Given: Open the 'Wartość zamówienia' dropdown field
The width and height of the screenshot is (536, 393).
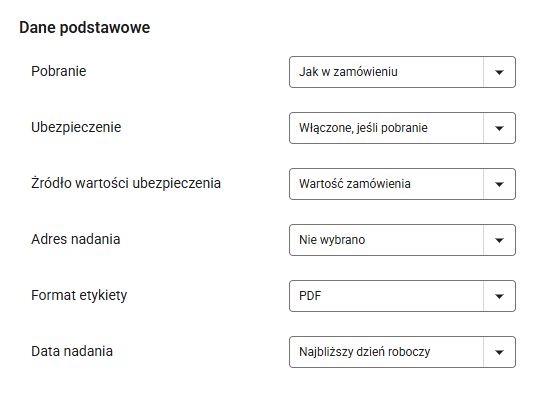Looking at the screenshot, I should tap(402, 184).
